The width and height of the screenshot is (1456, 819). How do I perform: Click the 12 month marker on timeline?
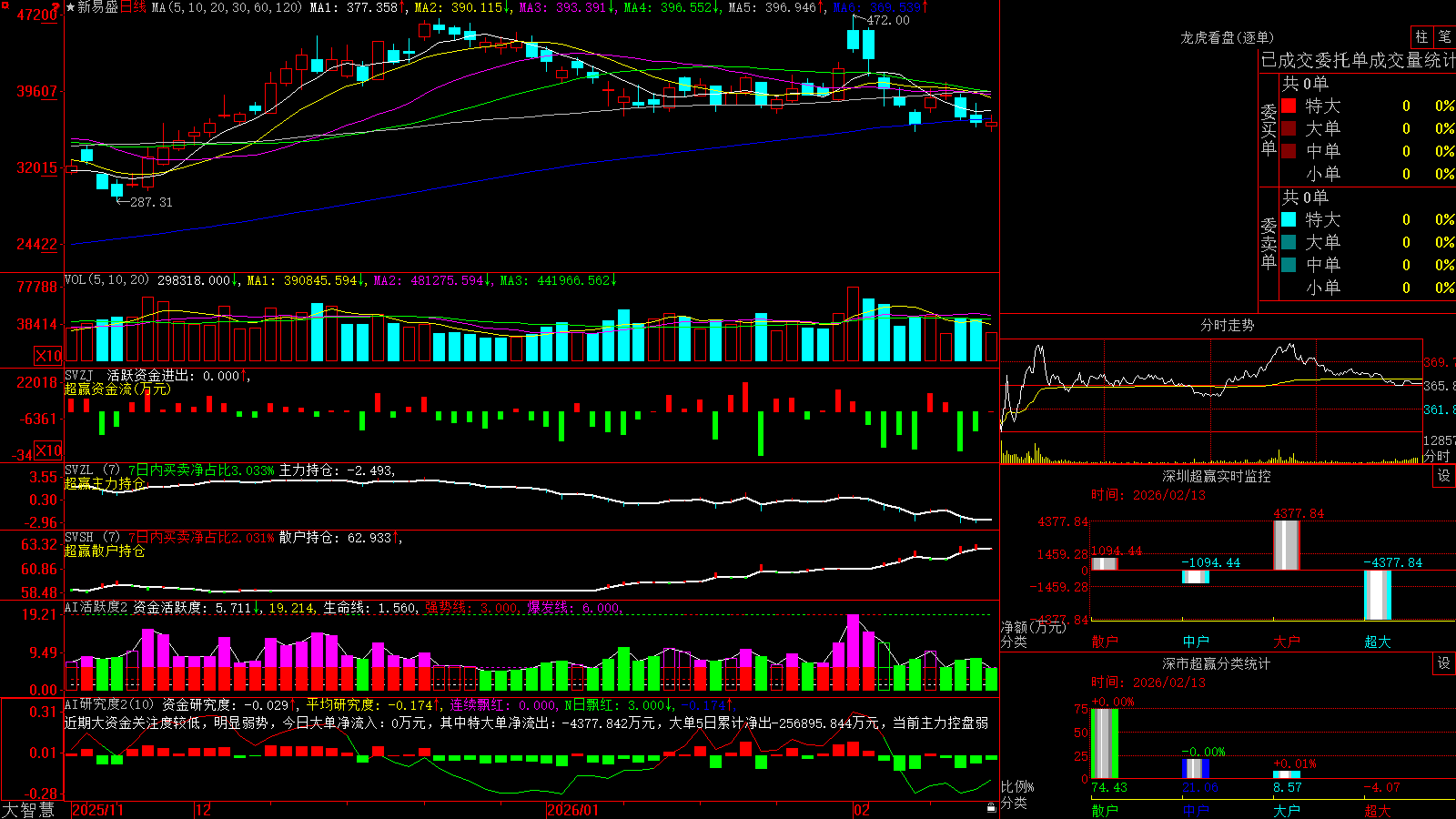(204, 810)
